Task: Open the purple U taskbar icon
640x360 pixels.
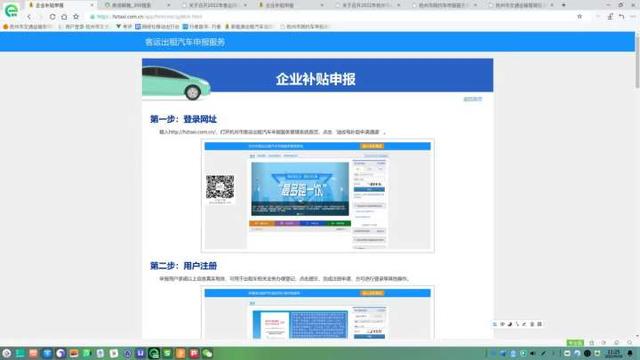Action: point(140,353)
